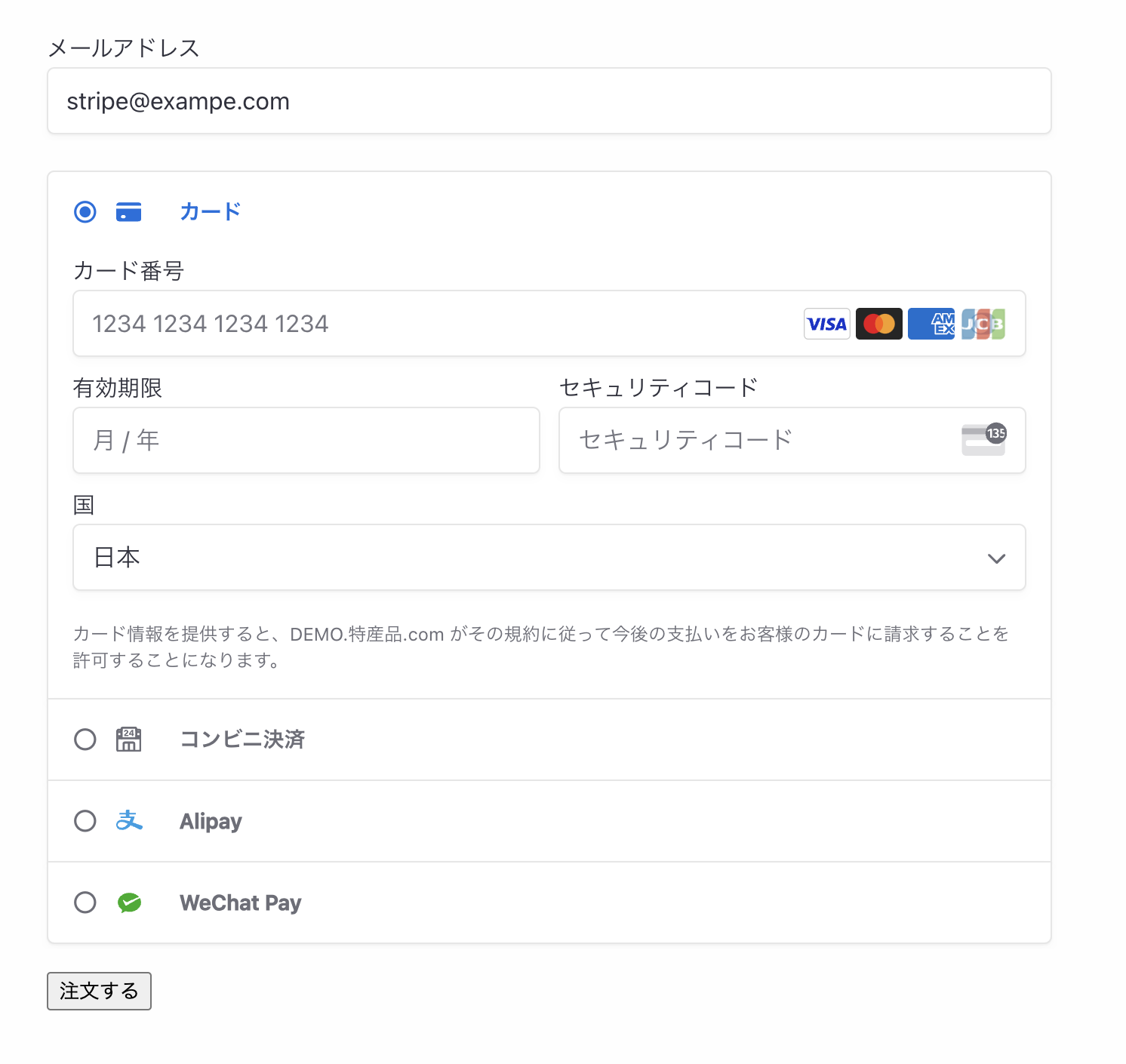Click the 有効期限 expiry input field
Screen dimensions: 1126x1064
[306, 440]
